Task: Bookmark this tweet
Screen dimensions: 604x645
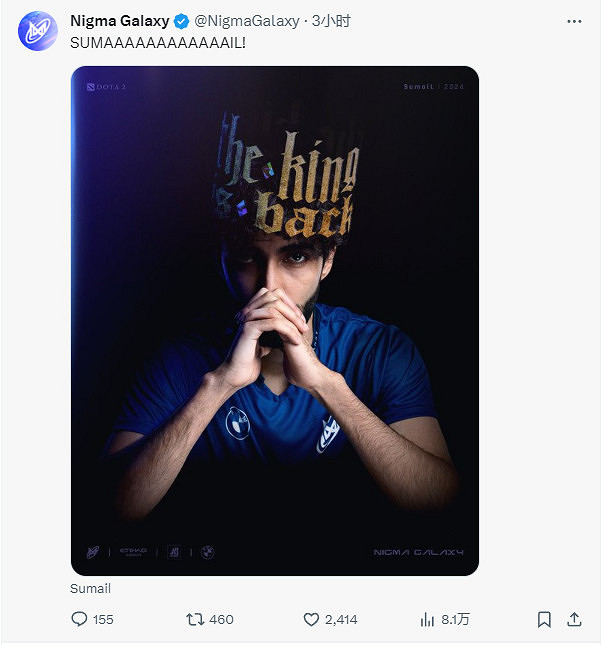Action: (544, 619)
